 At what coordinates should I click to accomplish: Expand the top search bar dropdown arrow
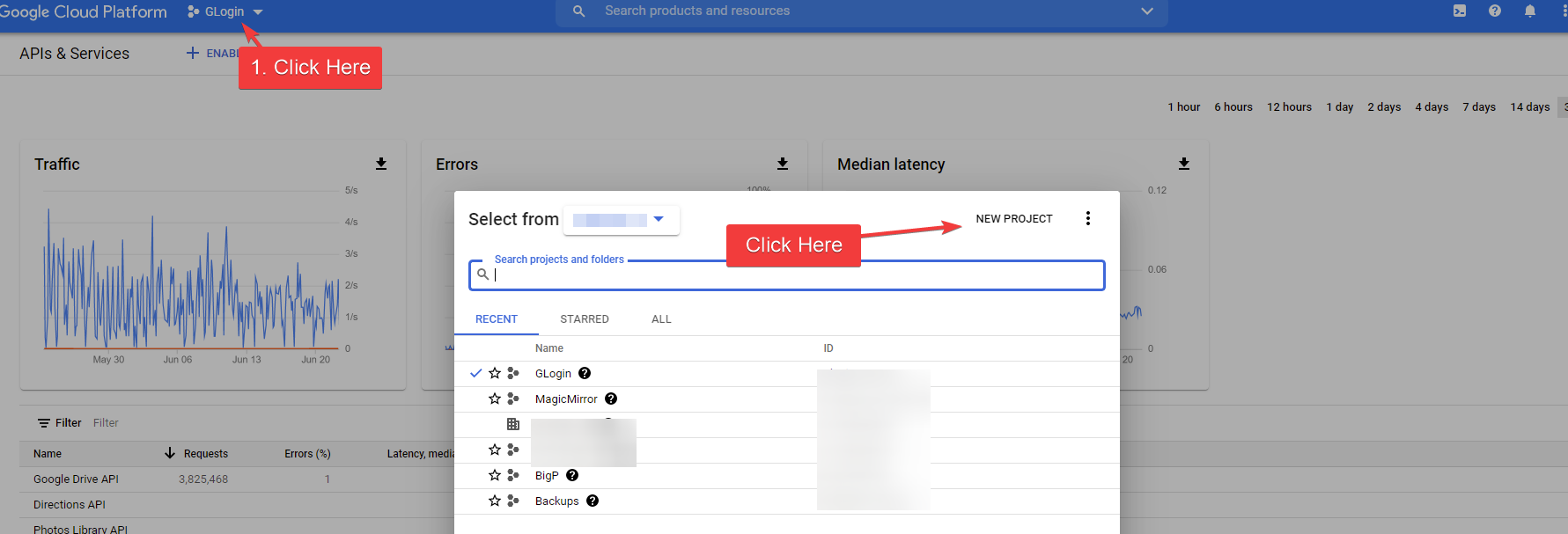click(x=1146, y=11)
